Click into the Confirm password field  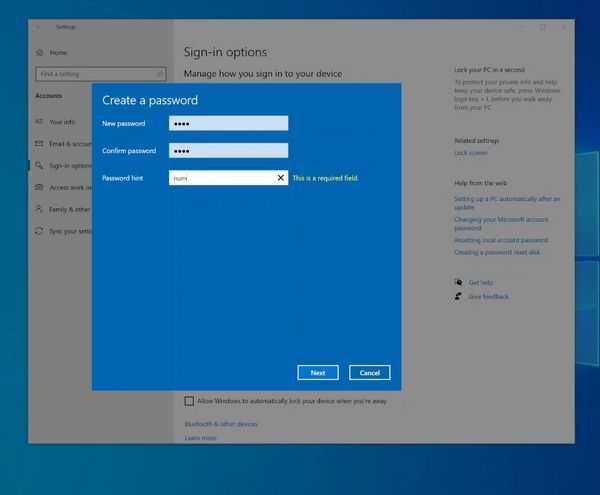(228, 151)
